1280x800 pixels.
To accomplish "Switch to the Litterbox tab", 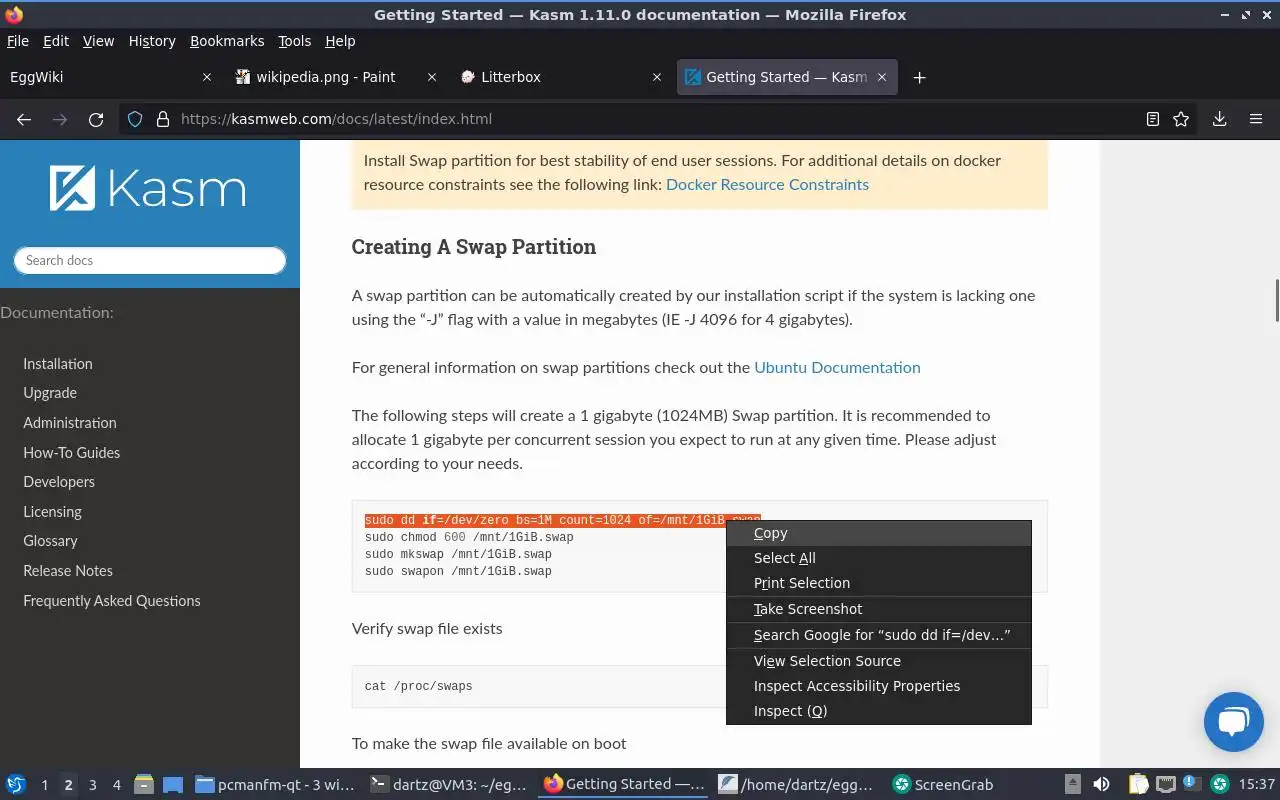I will pyautogui.click(x=562, y=77).
